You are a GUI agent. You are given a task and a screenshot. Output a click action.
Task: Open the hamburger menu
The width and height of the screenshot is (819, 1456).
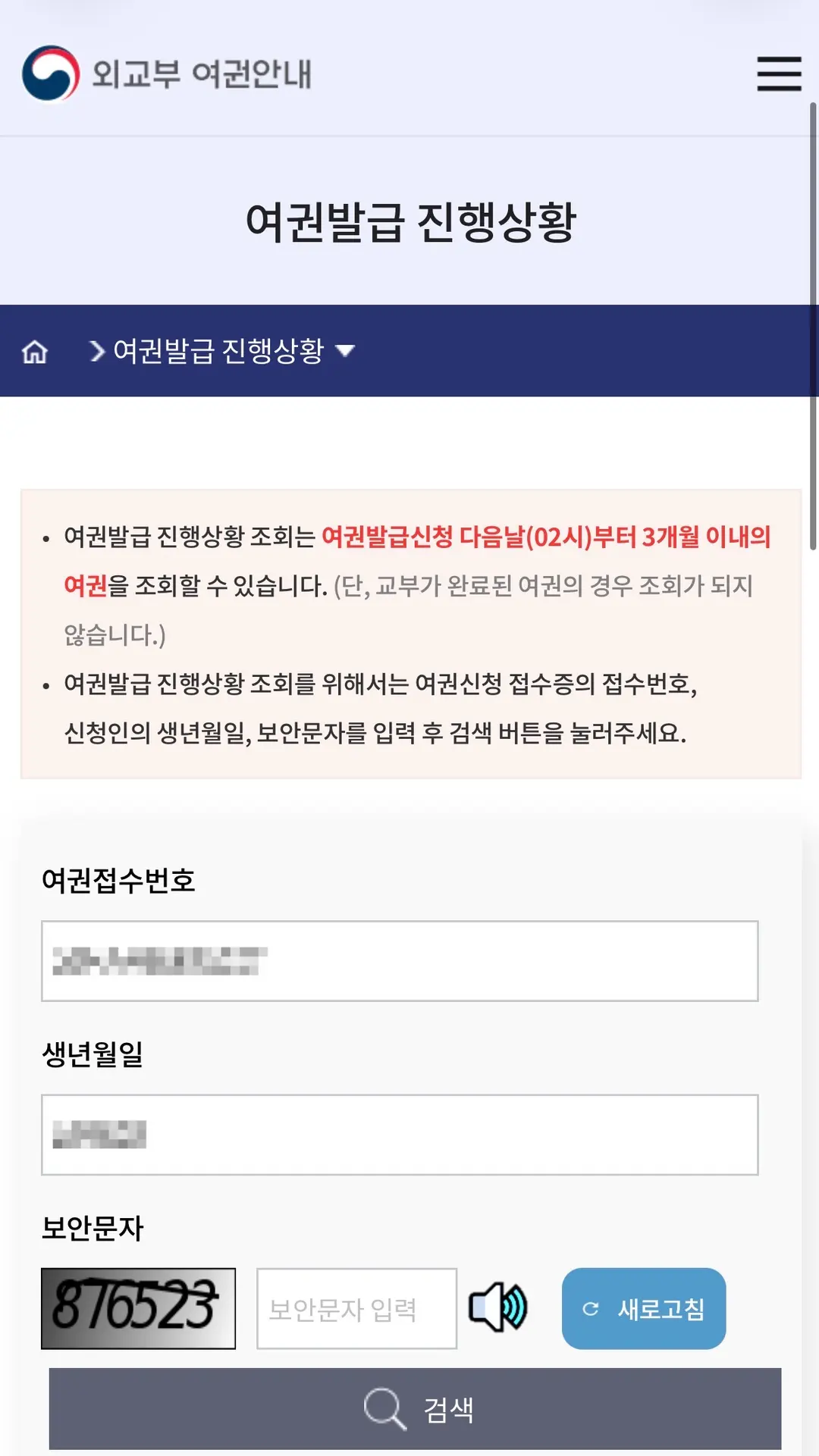(779, 74)
